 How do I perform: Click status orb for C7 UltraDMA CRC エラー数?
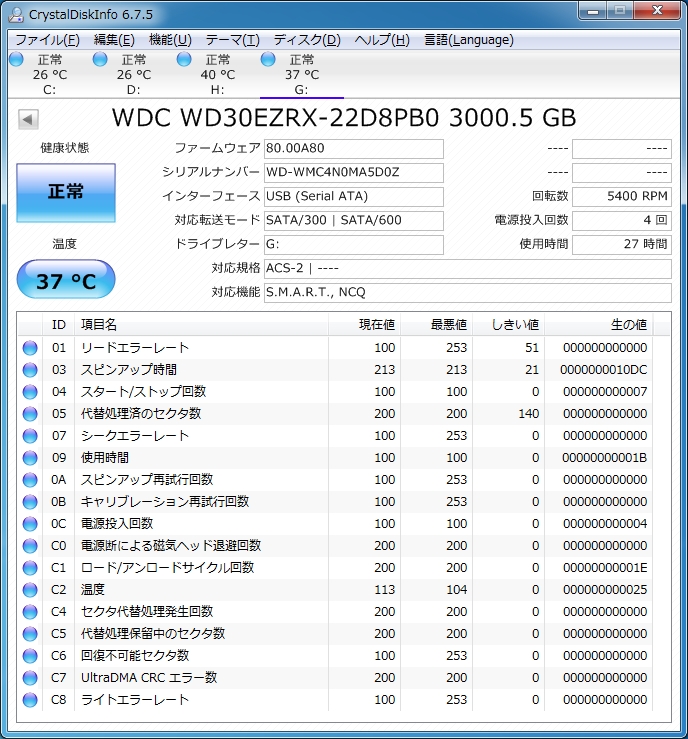coord(30,678)
